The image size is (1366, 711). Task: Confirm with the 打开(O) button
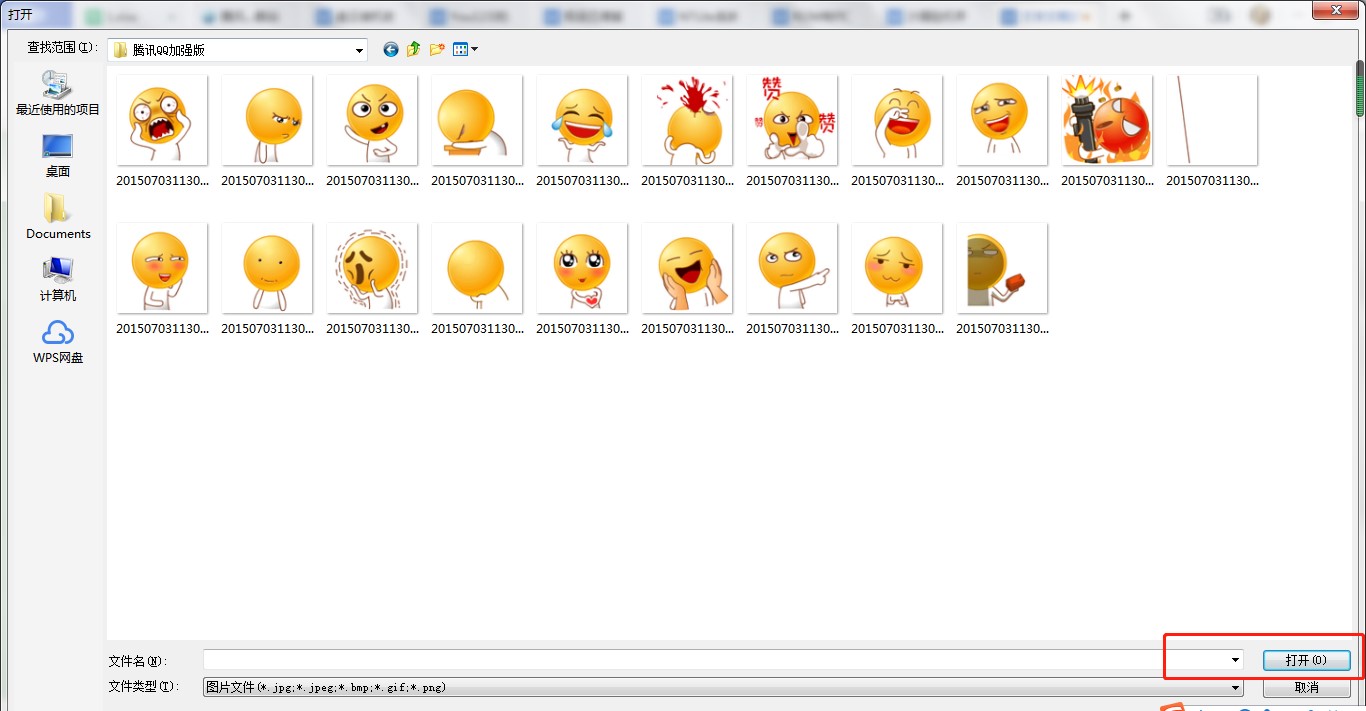1306,660
